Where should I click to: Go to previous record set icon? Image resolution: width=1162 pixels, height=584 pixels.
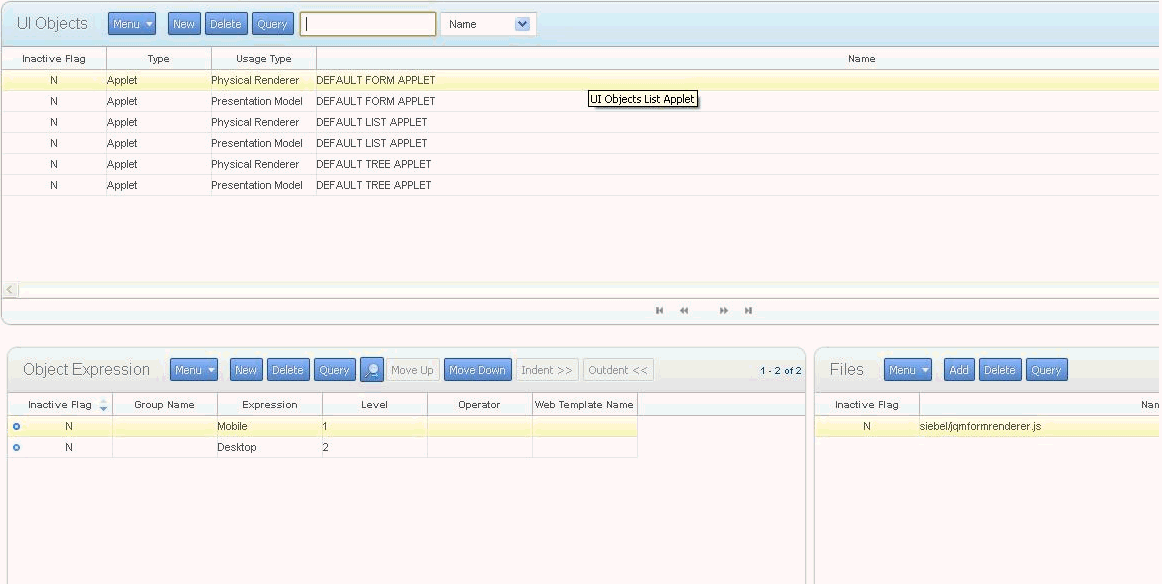click(684, 311)
